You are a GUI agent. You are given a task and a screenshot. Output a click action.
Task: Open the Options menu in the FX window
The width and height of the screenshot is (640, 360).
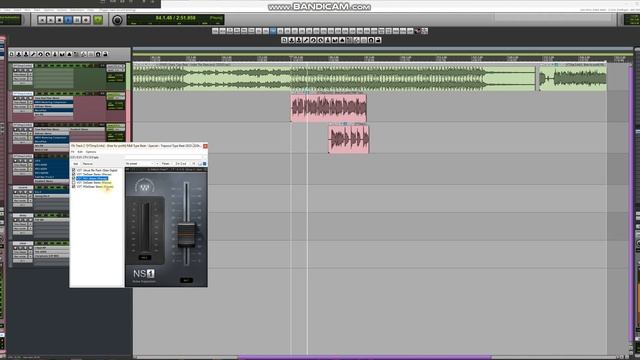91,152
